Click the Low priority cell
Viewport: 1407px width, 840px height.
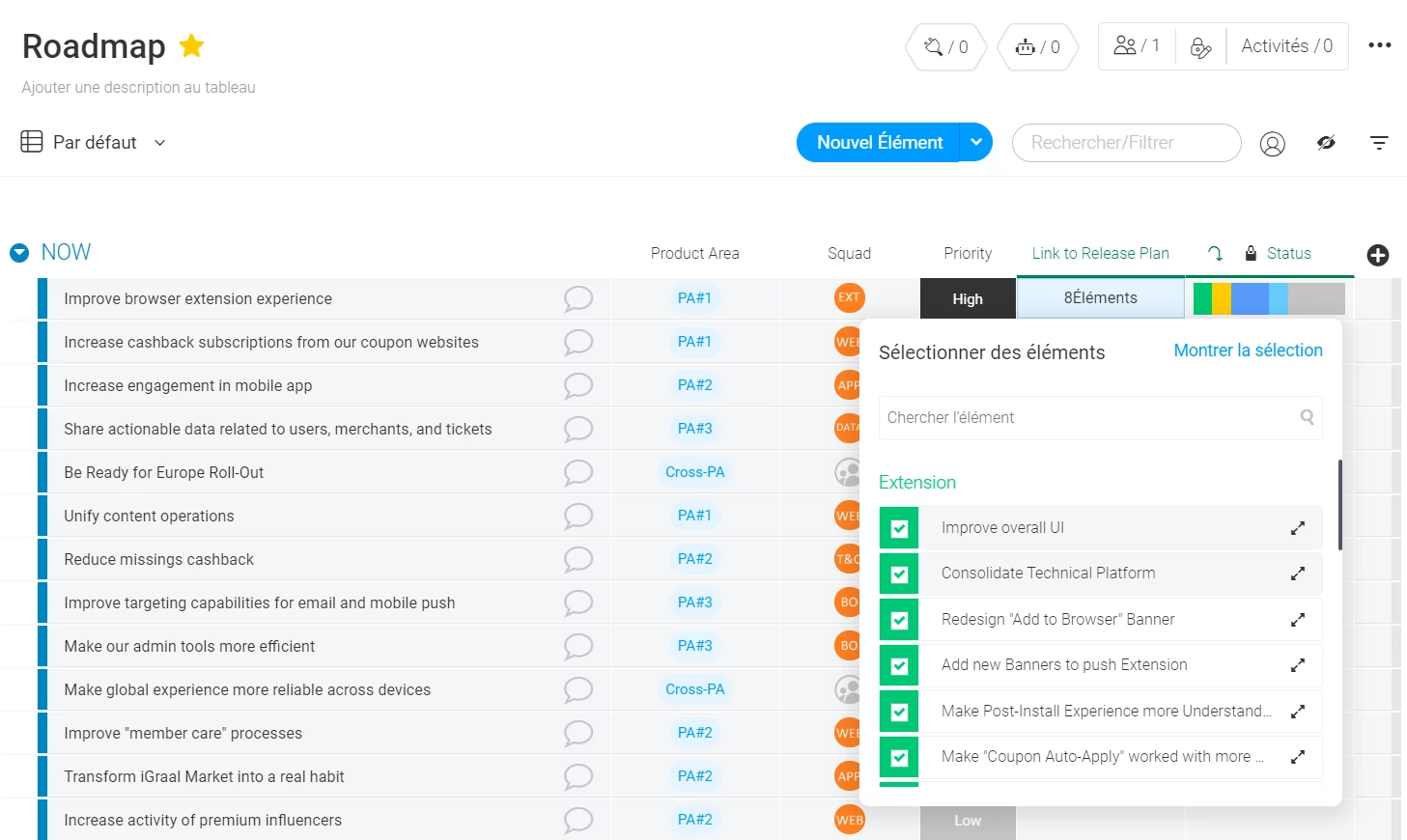point(968,821)
